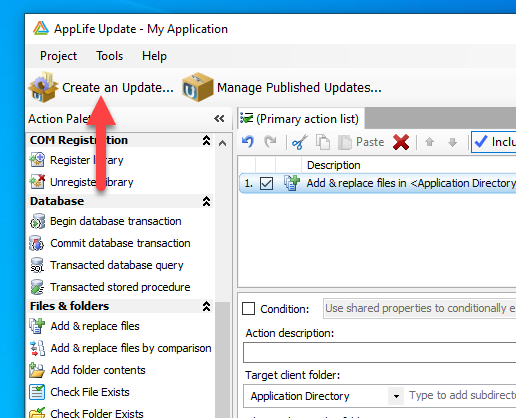
Task: Click the Paste clipboard button
Action: click(x=361, y=142)
